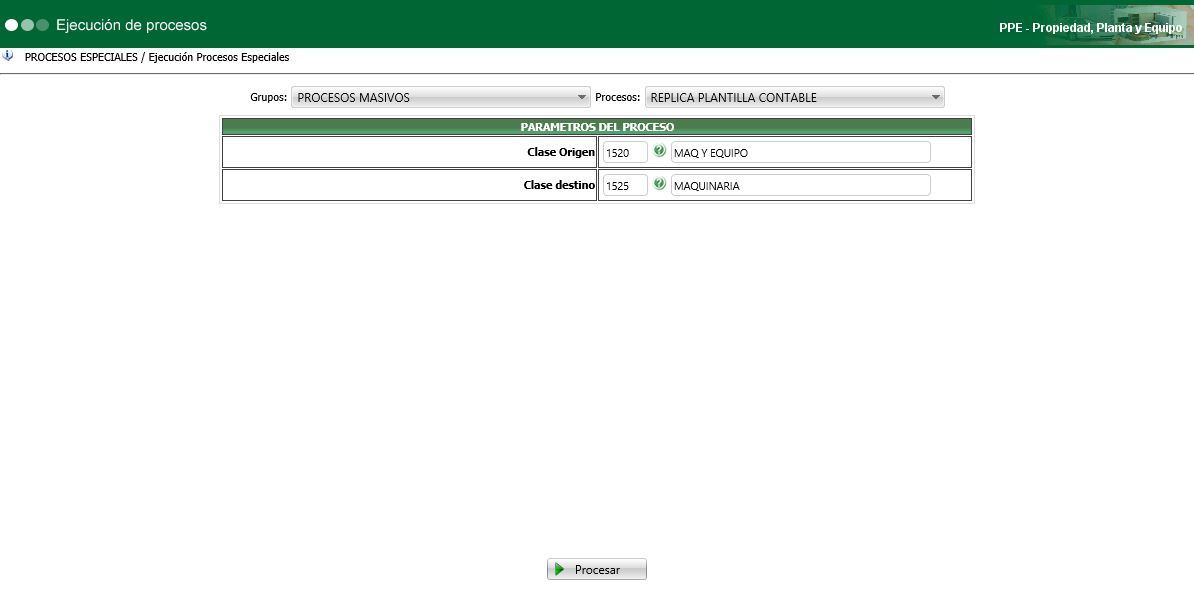Click the Clase Origen label

coord(560,152)
